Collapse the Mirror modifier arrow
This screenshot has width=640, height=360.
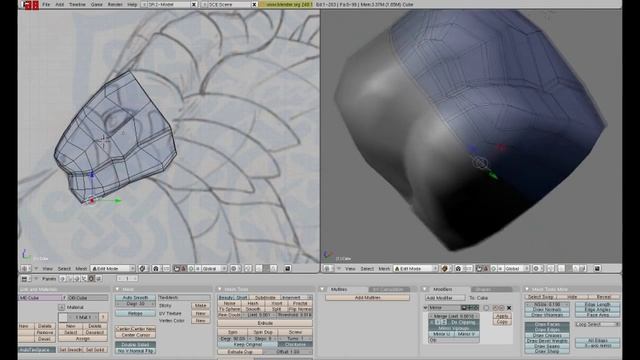tap(426, 308)
